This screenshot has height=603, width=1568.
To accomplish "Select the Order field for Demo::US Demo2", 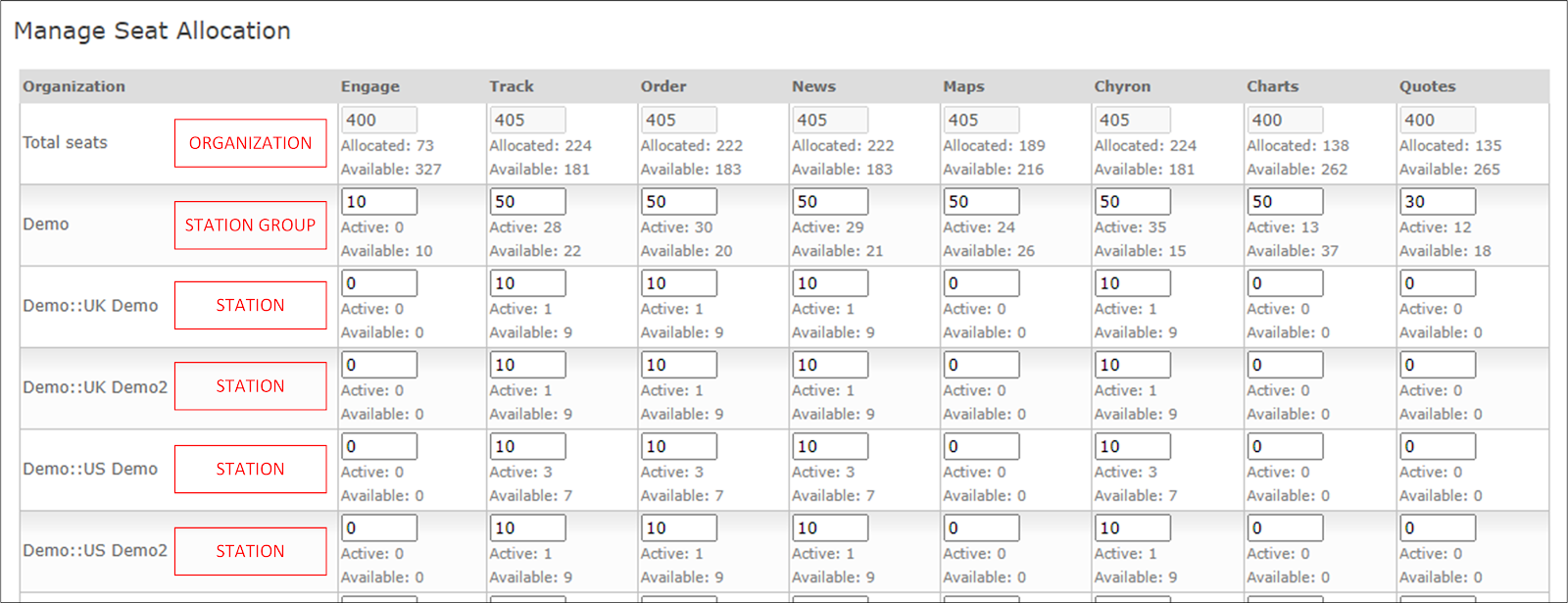I will pos(678,528).
